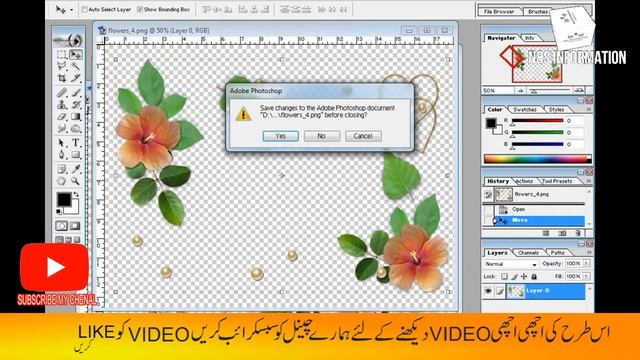Select the History Brush tool
The height and width of the screenshot is (360, 640).
76,104
